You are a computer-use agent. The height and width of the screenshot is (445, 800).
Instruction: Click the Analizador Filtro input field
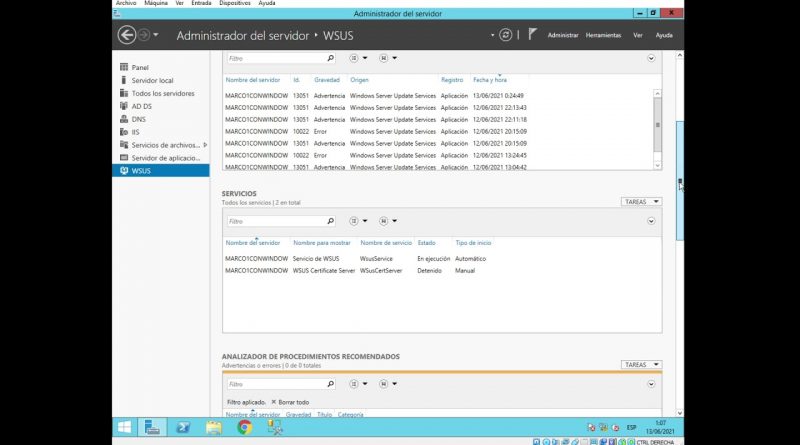(x=276, y=384)
